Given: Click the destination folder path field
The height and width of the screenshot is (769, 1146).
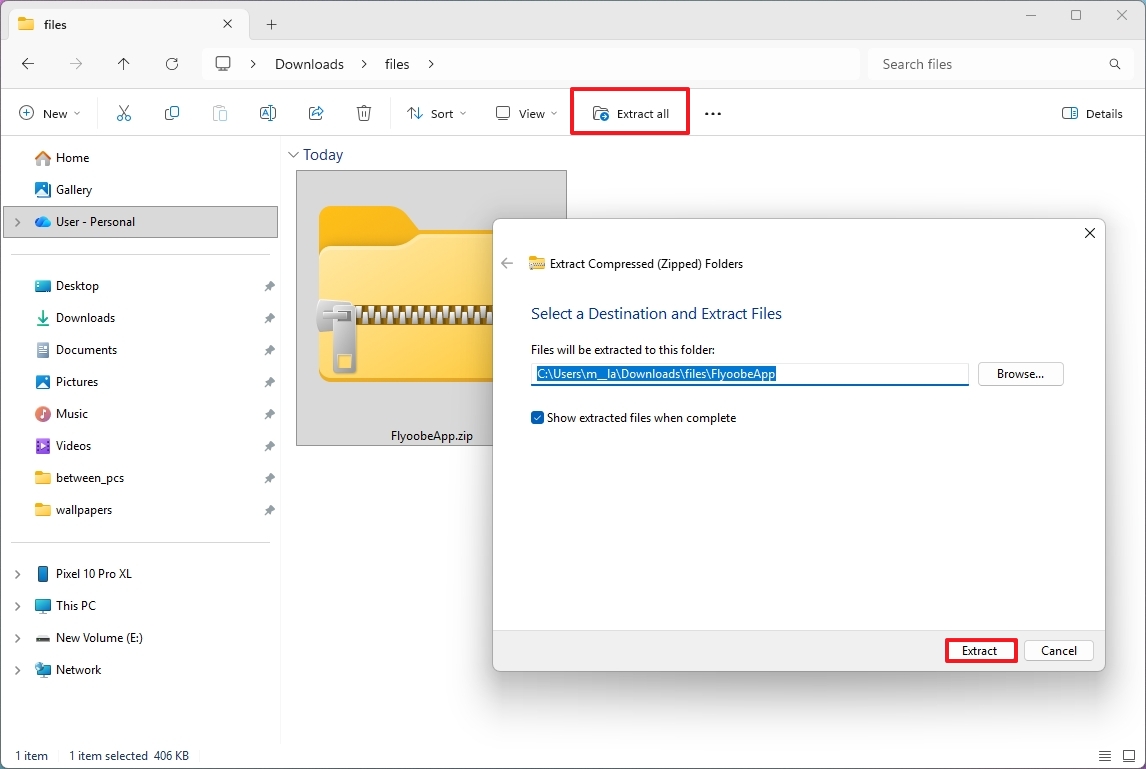Looking at the screenshot, I should coord(750,373).
